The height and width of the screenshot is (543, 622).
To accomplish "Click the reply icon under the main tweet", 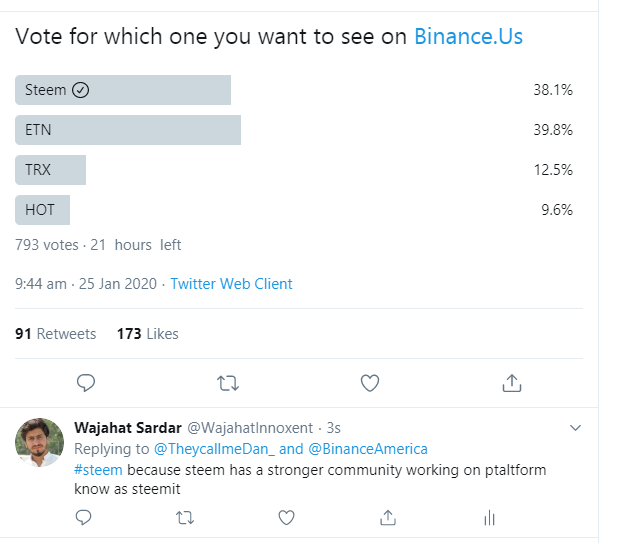I will [86, 383].
